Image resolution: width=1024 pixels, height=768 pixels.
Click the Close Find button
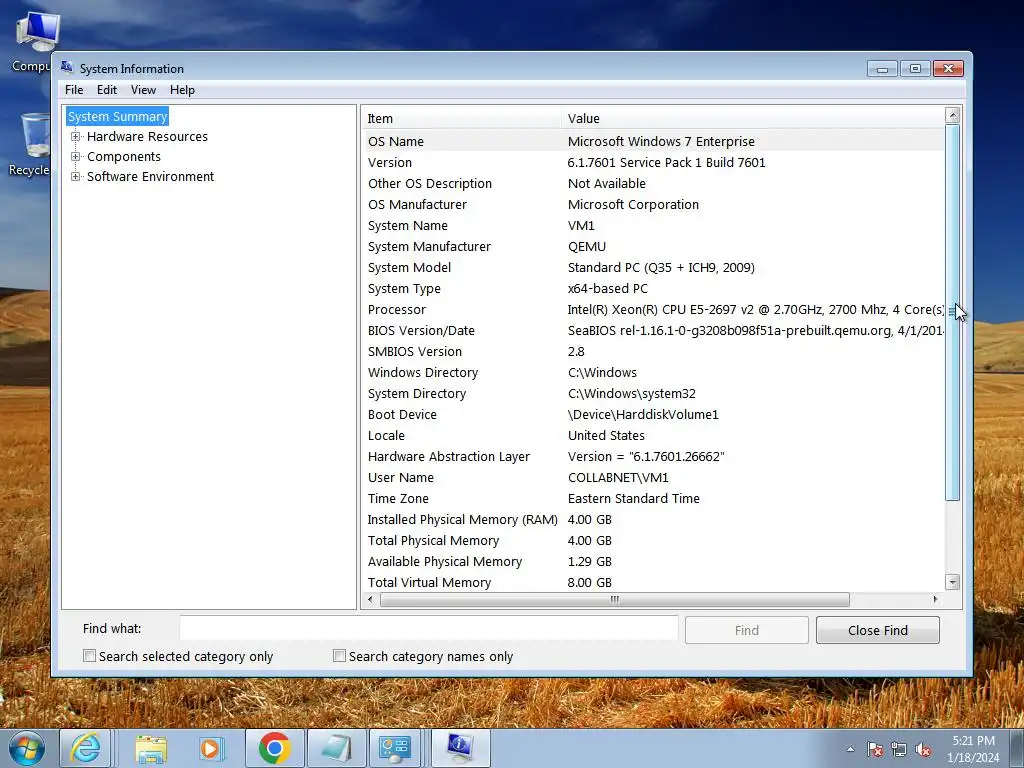coord(878,630)
